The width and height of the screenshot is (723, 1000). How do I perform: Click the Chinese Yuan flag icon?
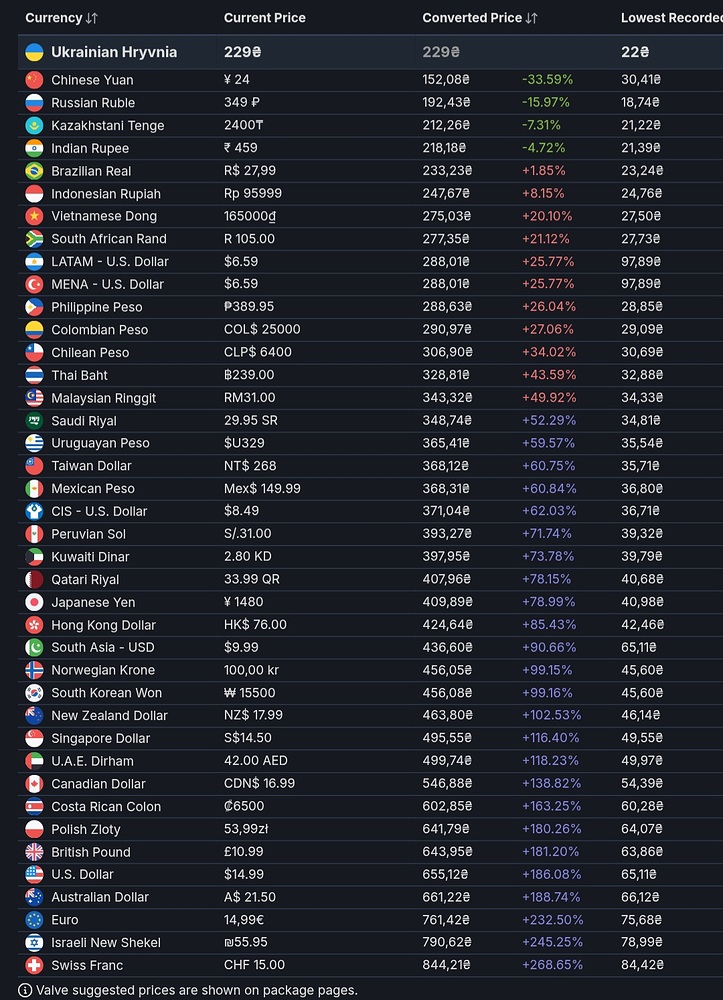[x=34, y=80]
